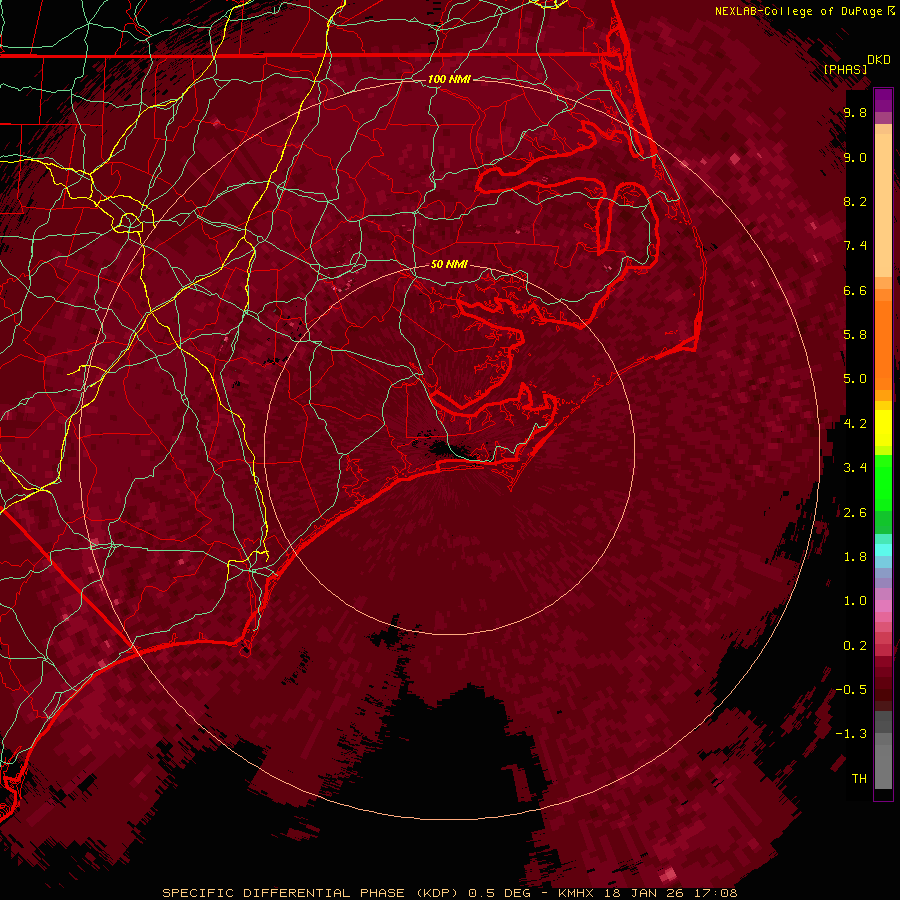Click the 2.6 value on the legend
Image resolution: width=900 pixels, height=900 pixels.
point(855,512)
